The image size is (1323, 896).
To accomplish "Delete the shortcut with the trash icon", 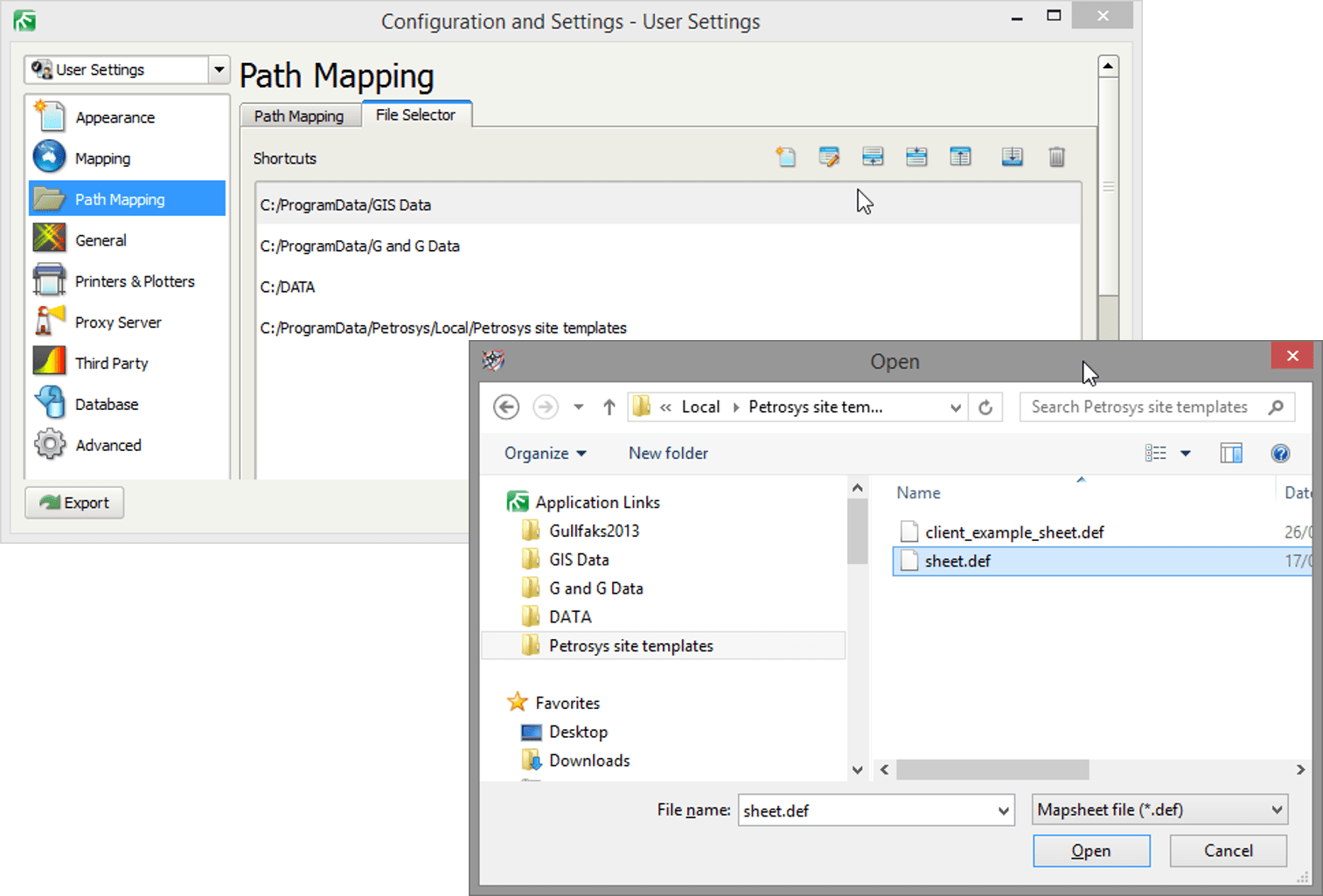I will pyautogui.click(x=1056, y=157).
